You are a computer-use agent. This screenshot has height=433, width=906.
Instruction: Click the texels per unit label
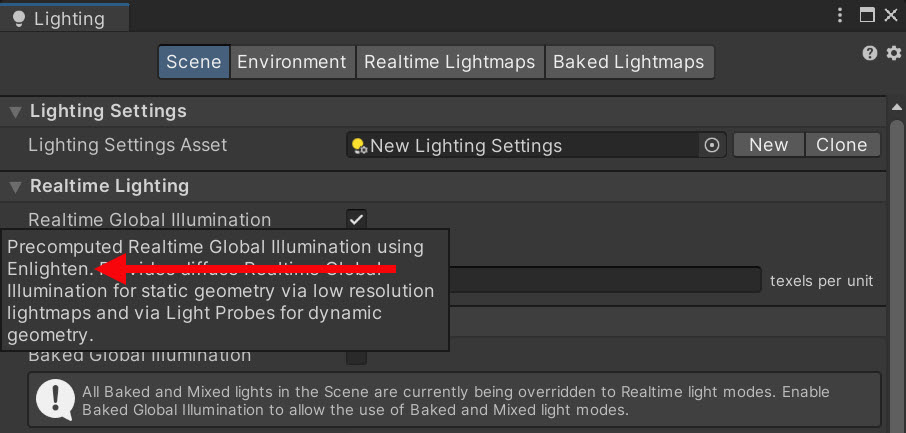[821, 281]
